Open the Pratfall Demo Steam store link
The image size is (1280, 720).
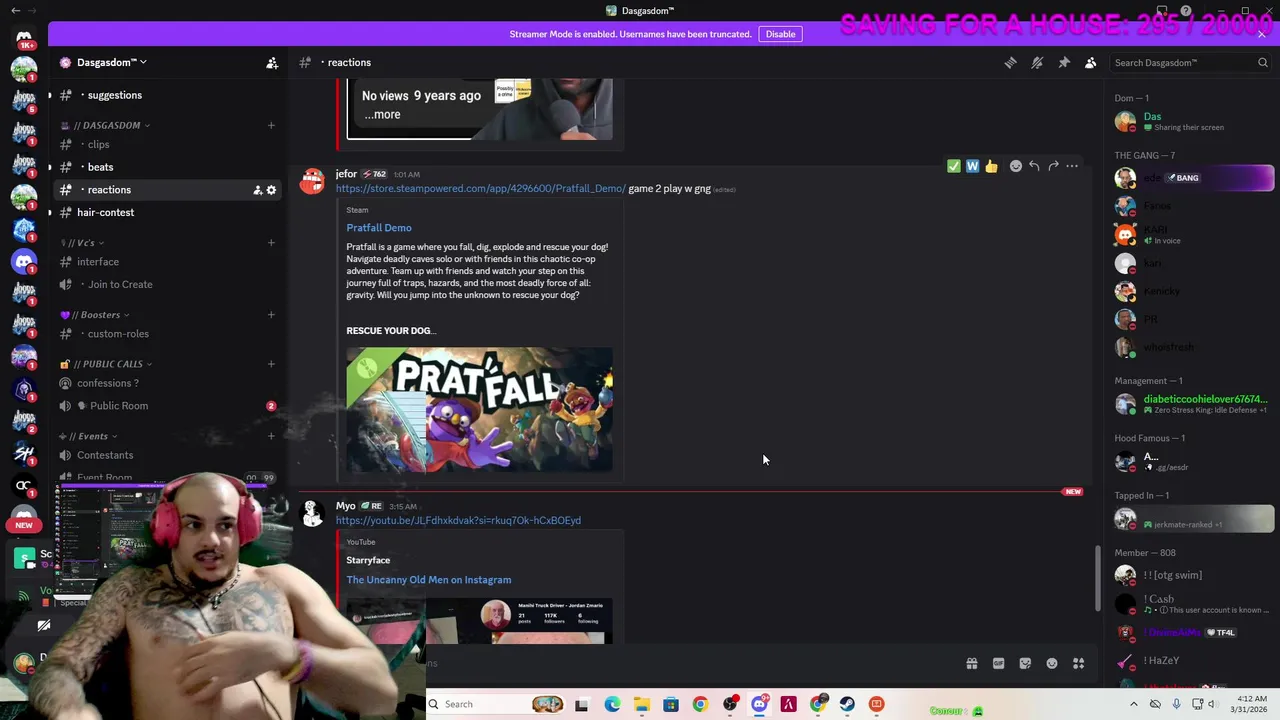click(480, 188)
